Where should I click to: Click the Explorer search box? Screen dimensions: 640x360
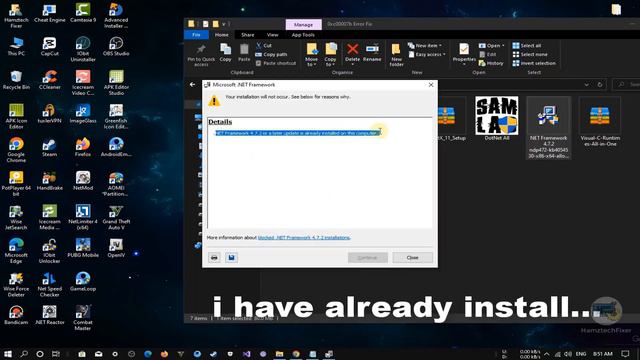(627, 84)
